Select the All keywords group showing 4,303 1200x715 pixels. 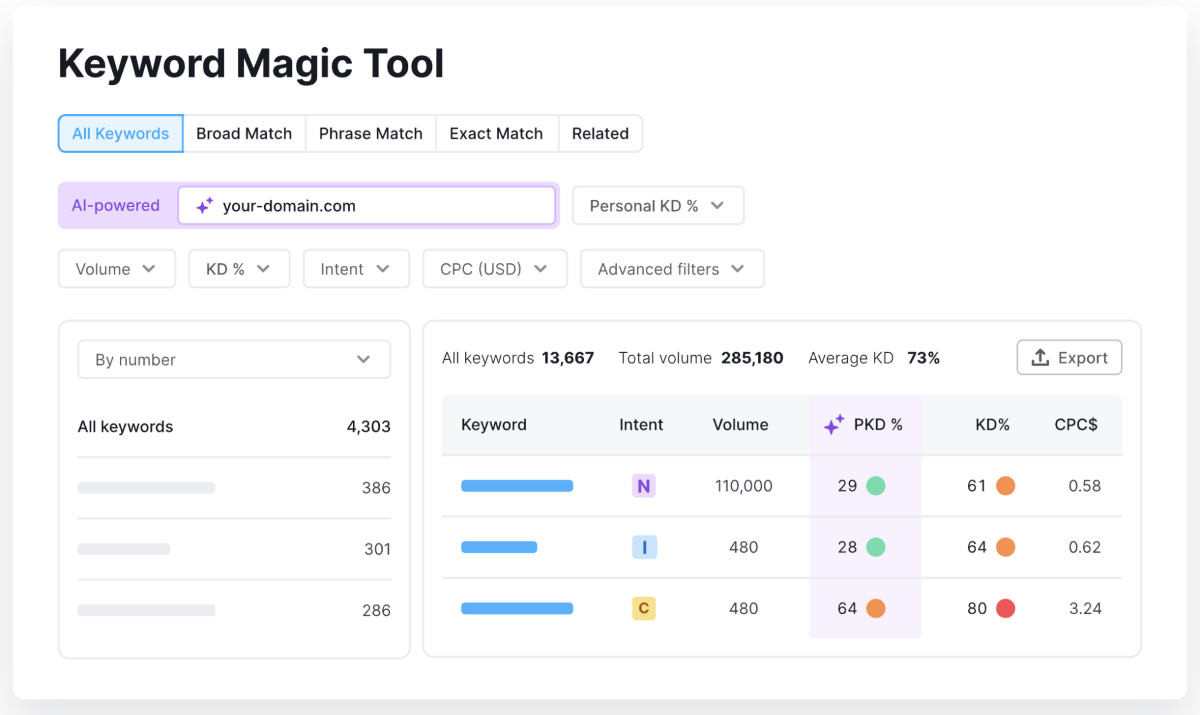(x=233, y=426)
